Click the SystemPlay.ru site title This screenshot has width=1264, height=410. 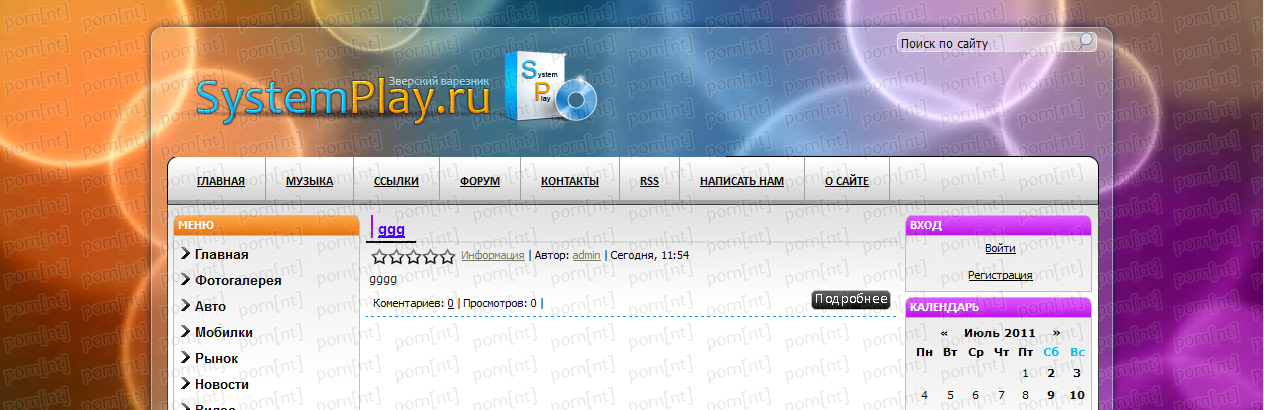pyautogui.click(x=343, y=100)
